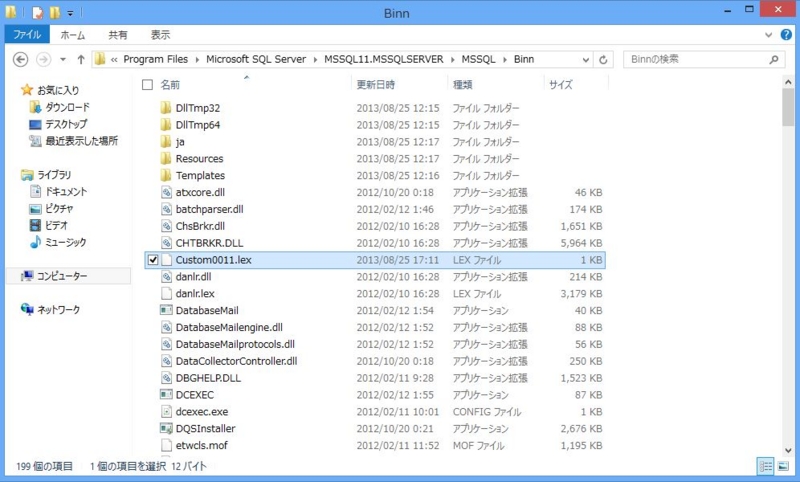Select DataCollectorController.dll file name
The image size is (800, 482).
237,361
